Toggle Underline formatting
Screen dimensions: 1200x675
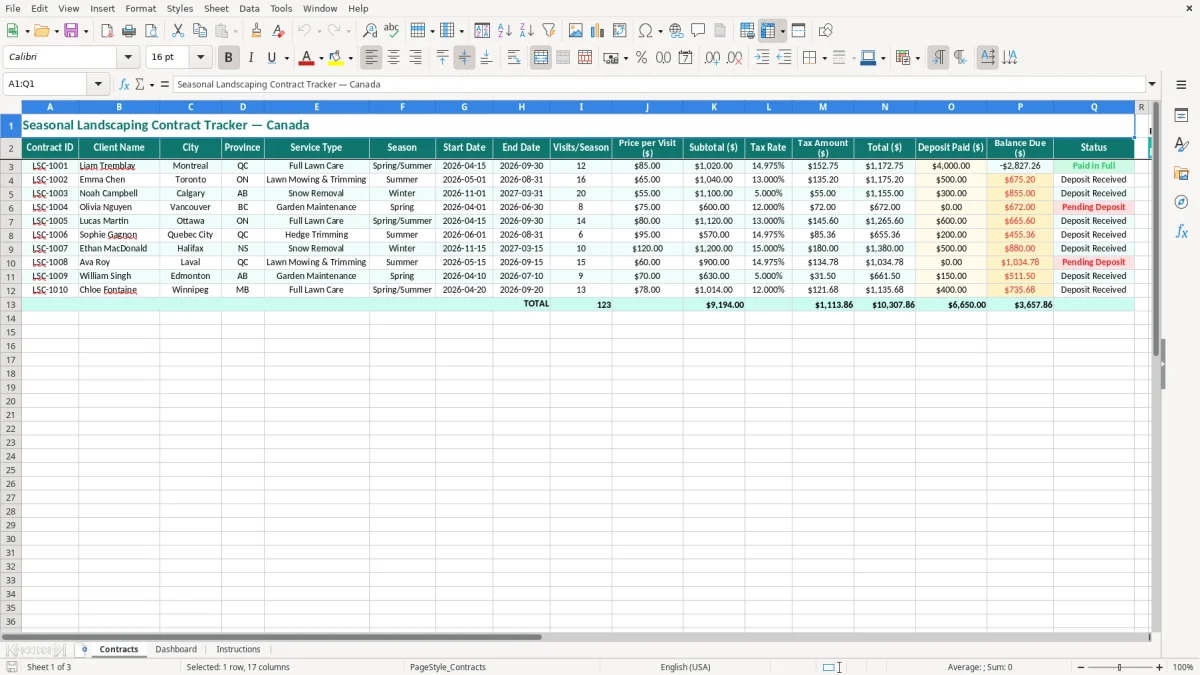click(x=271, y=58)
